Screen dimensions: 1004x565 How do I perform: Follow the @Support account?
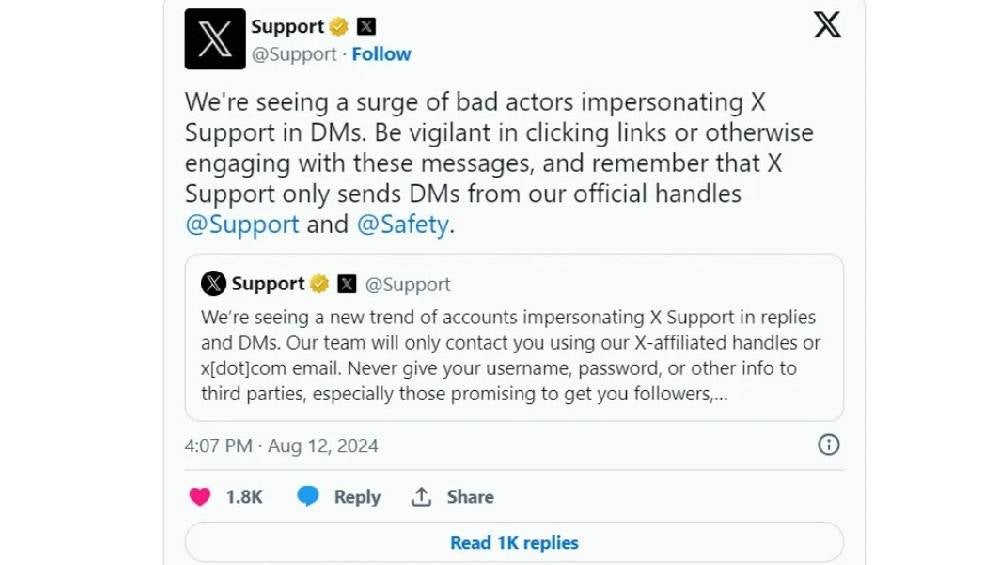click(381, 54)
